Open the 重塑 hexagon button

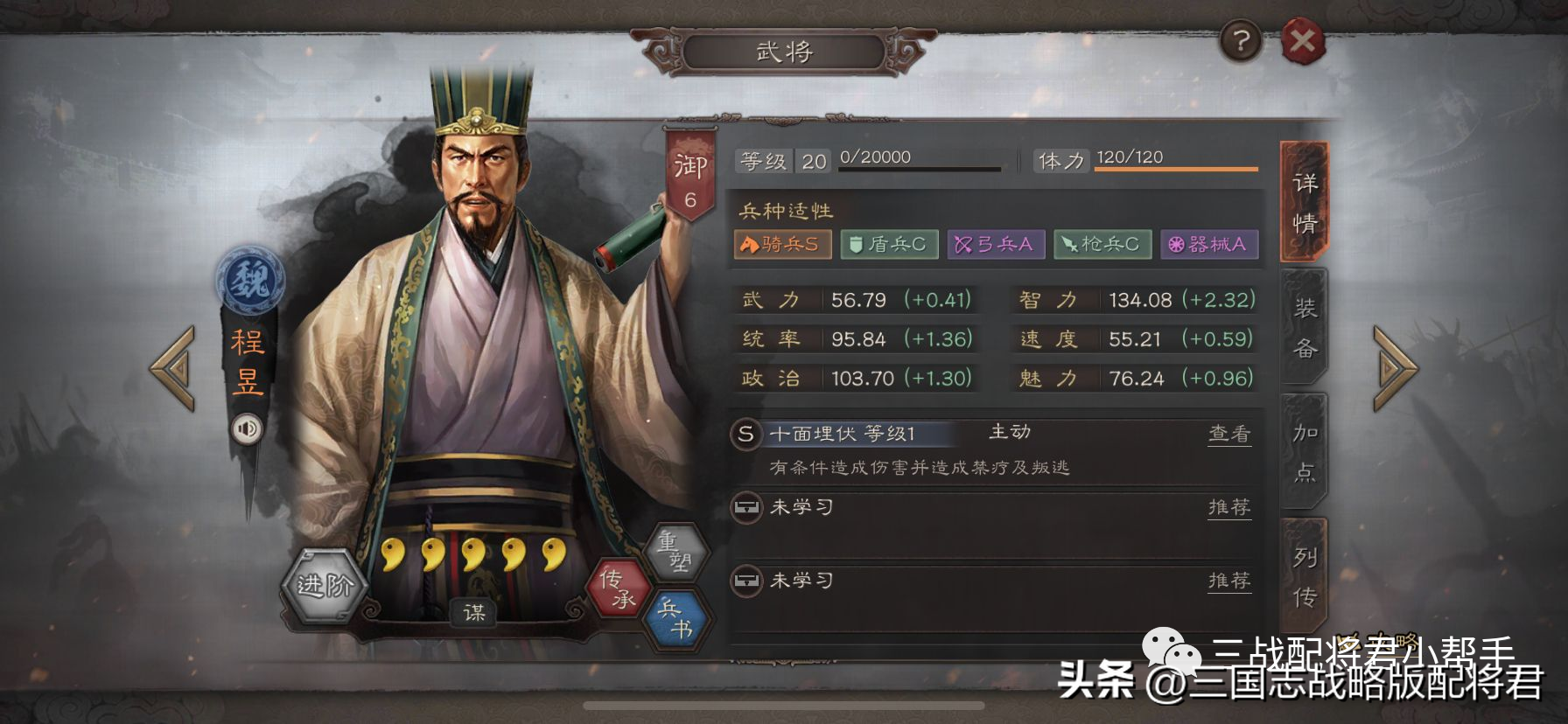(675, 551)
